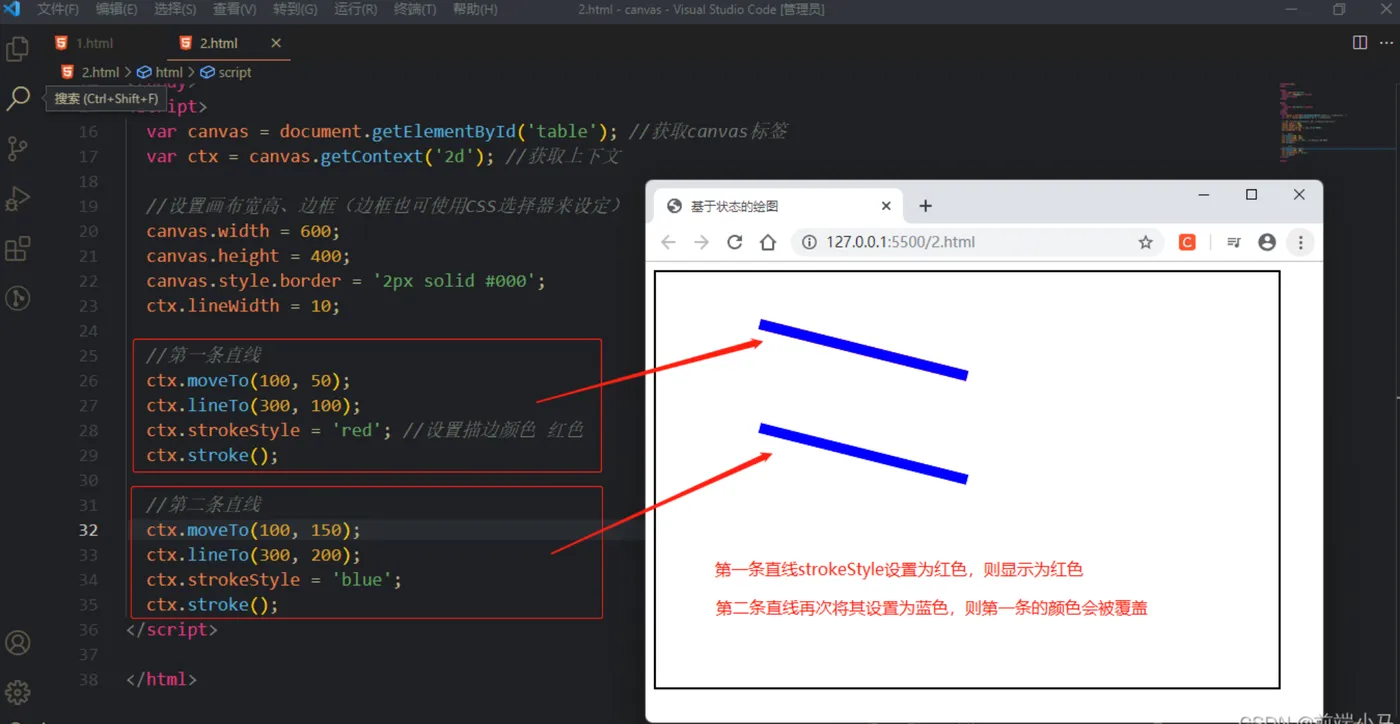Click line number 32 in the gutter
This screenshot has height=724, width=1400.
pos(88,530)
